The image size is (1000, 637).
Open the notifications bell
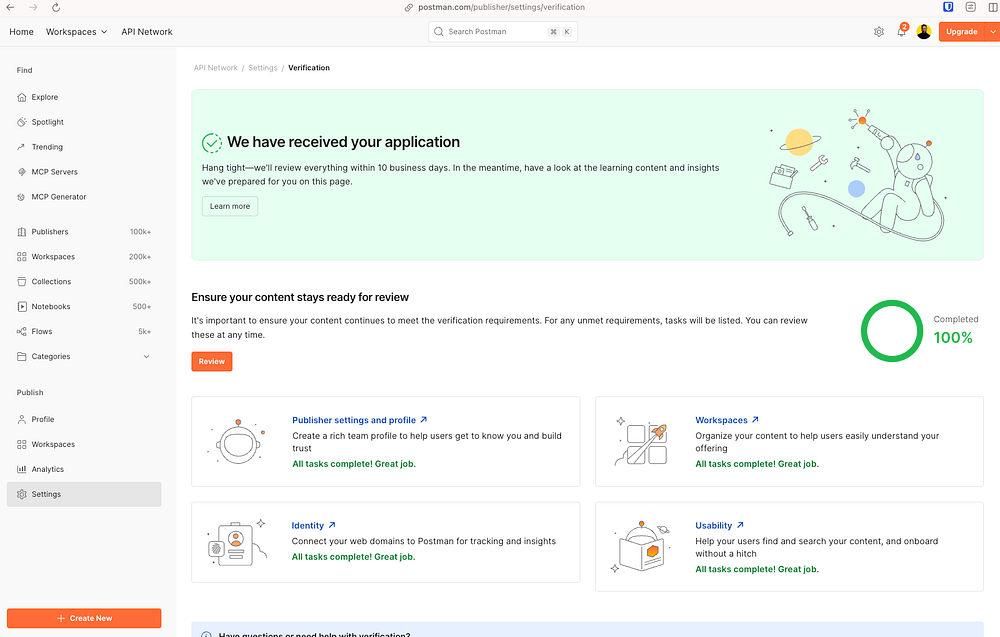pos(901,31)
